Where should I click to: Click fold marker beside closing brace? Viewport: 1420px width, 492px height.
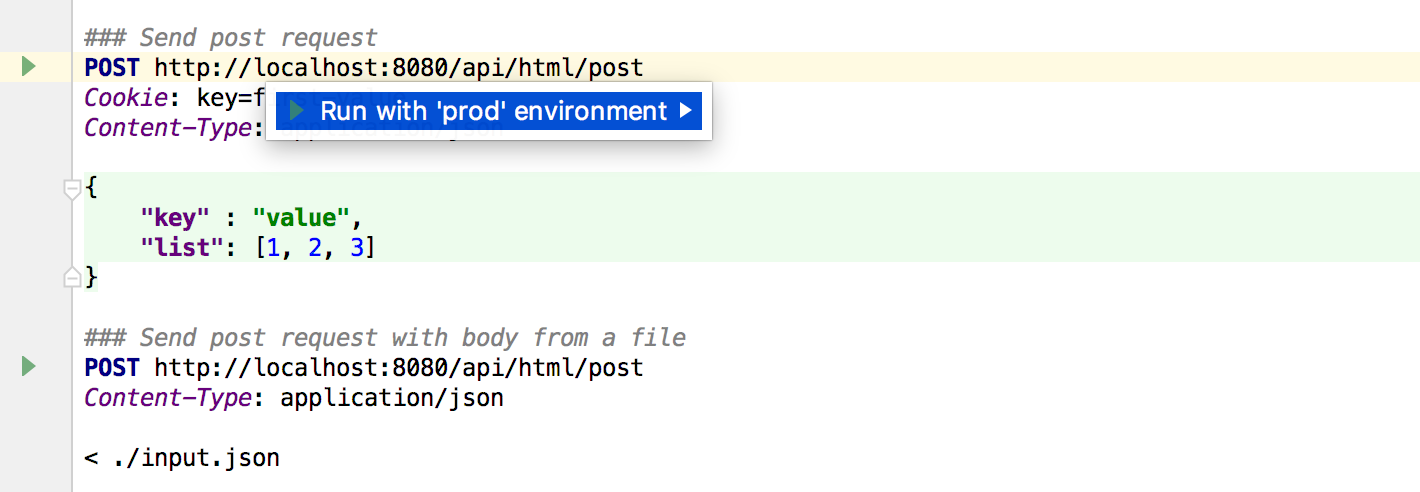point(72,277)
